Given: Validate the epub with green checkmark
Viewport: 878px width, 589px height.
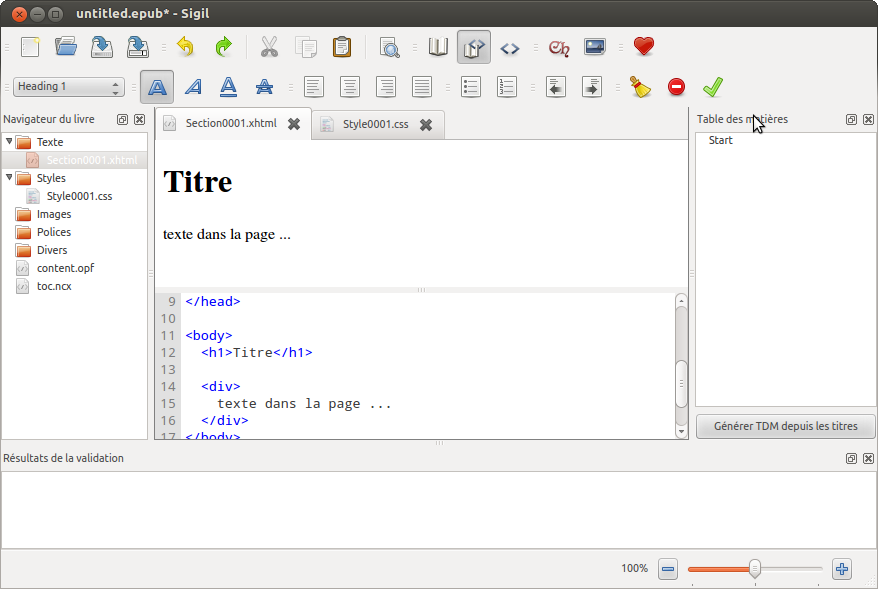Looking at the screenshot, I should [x=713, y=87].
